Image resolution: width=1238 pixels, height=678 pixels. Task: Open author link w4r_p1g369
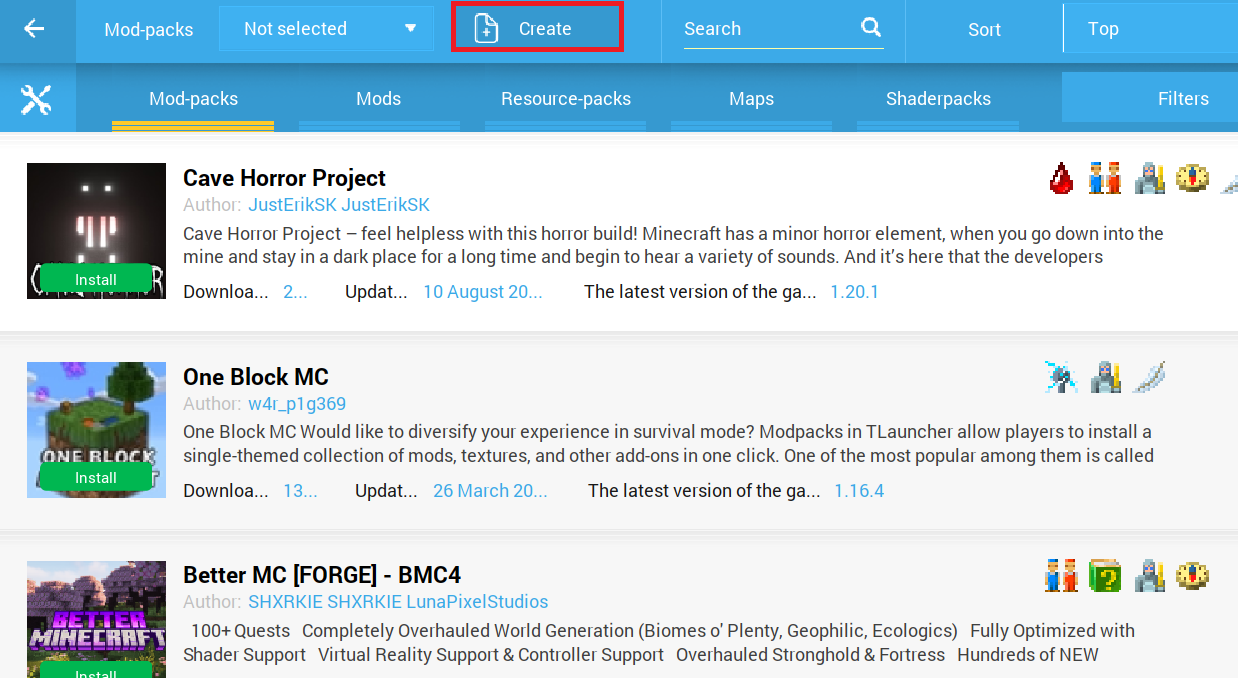pyautogui.click(x=297, y=404)
